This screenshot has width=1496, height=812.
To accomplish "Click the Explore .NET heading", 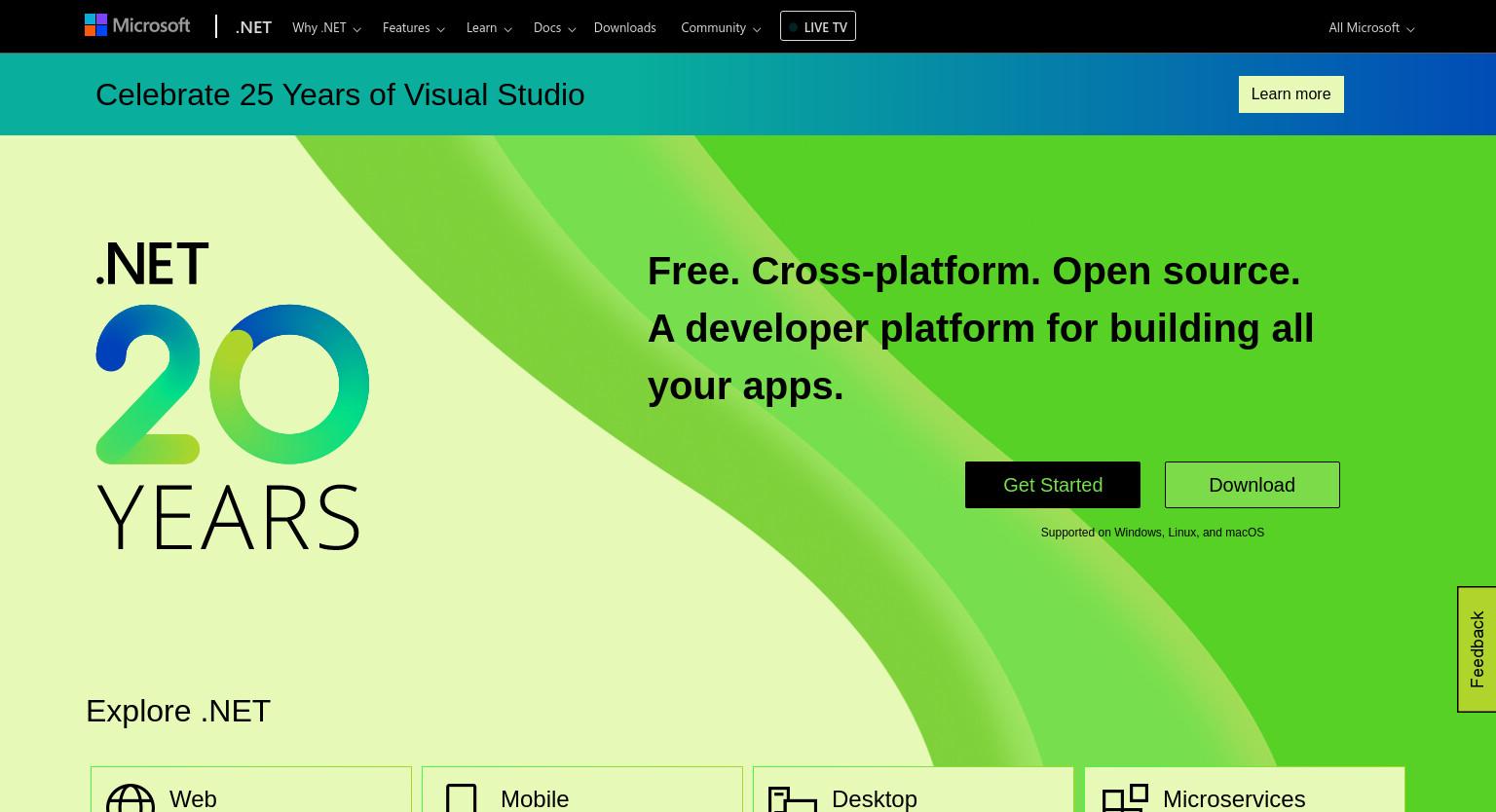I will [178, 711].
